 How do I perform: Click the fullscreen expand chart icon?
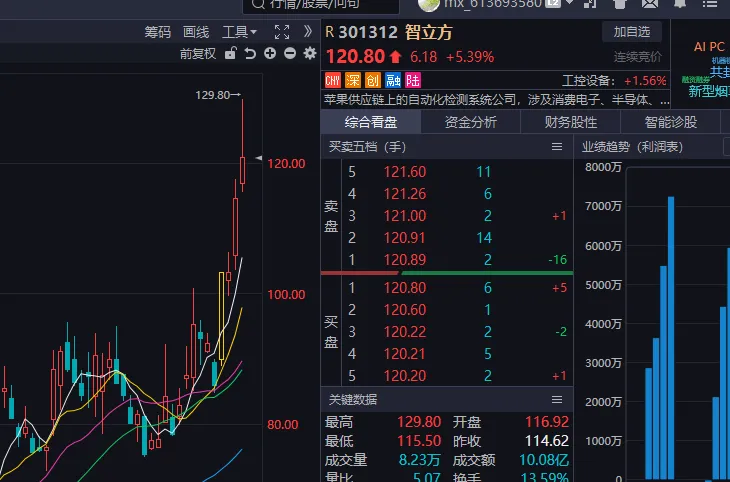282,32
